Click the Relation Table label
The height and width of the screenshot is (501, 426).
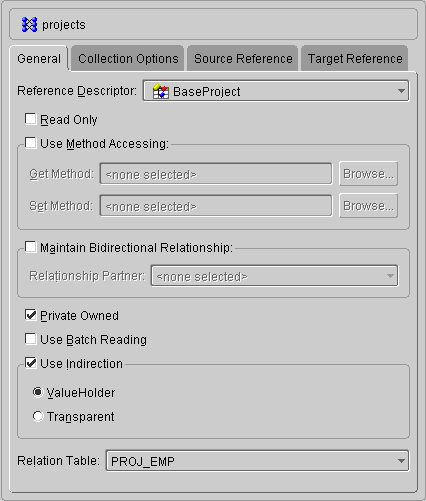point(59,461)
